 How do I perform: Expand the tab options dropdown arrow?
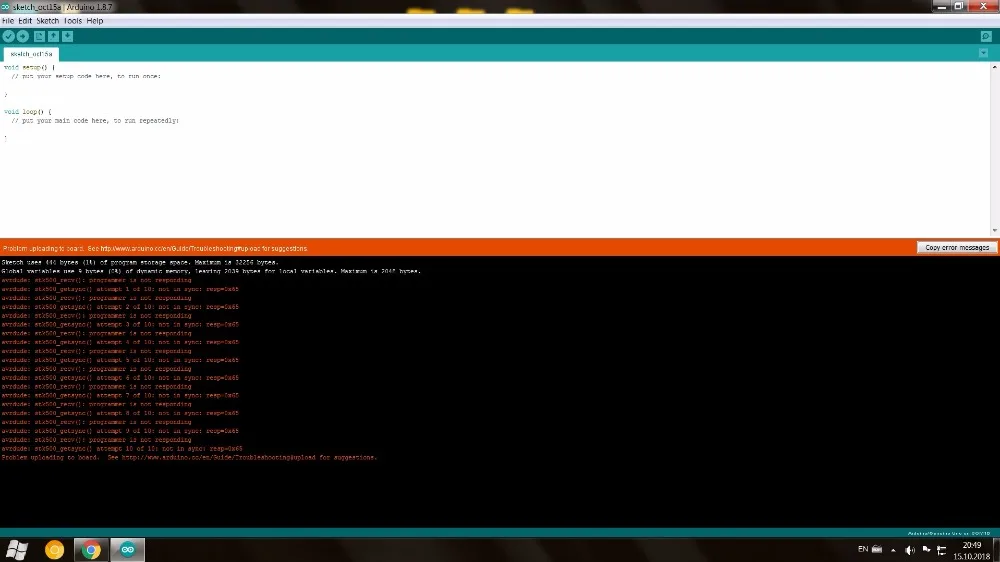click(983, 53)
